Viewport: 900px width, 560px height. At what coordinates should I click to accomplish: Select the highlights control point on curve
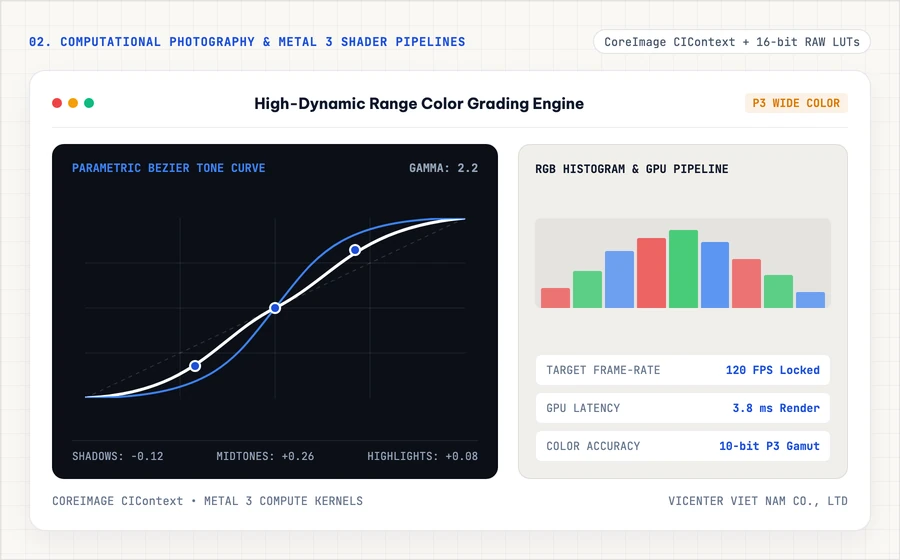pos(355,250)
